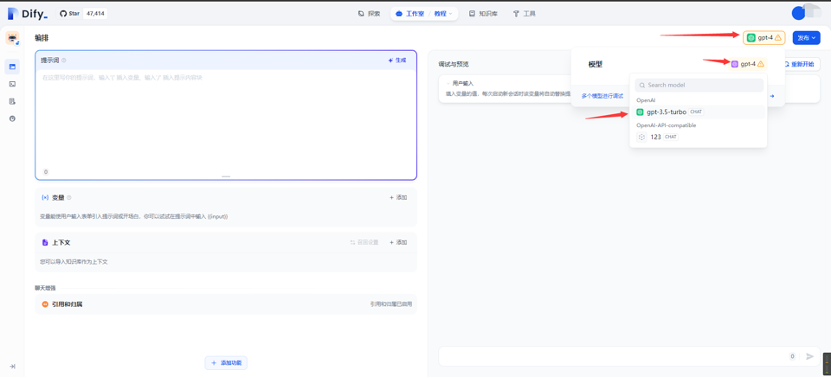
Task: Click the orange 引用和归属 icon
Action: tap(45, 304)
